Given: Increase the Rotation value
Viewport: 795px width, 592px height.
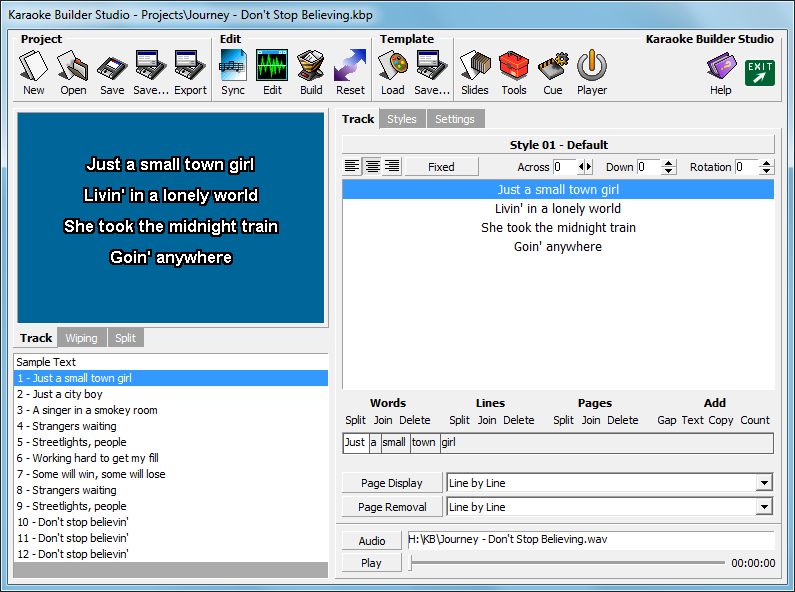Looking at the screenshot, I should tap(767, 163).
